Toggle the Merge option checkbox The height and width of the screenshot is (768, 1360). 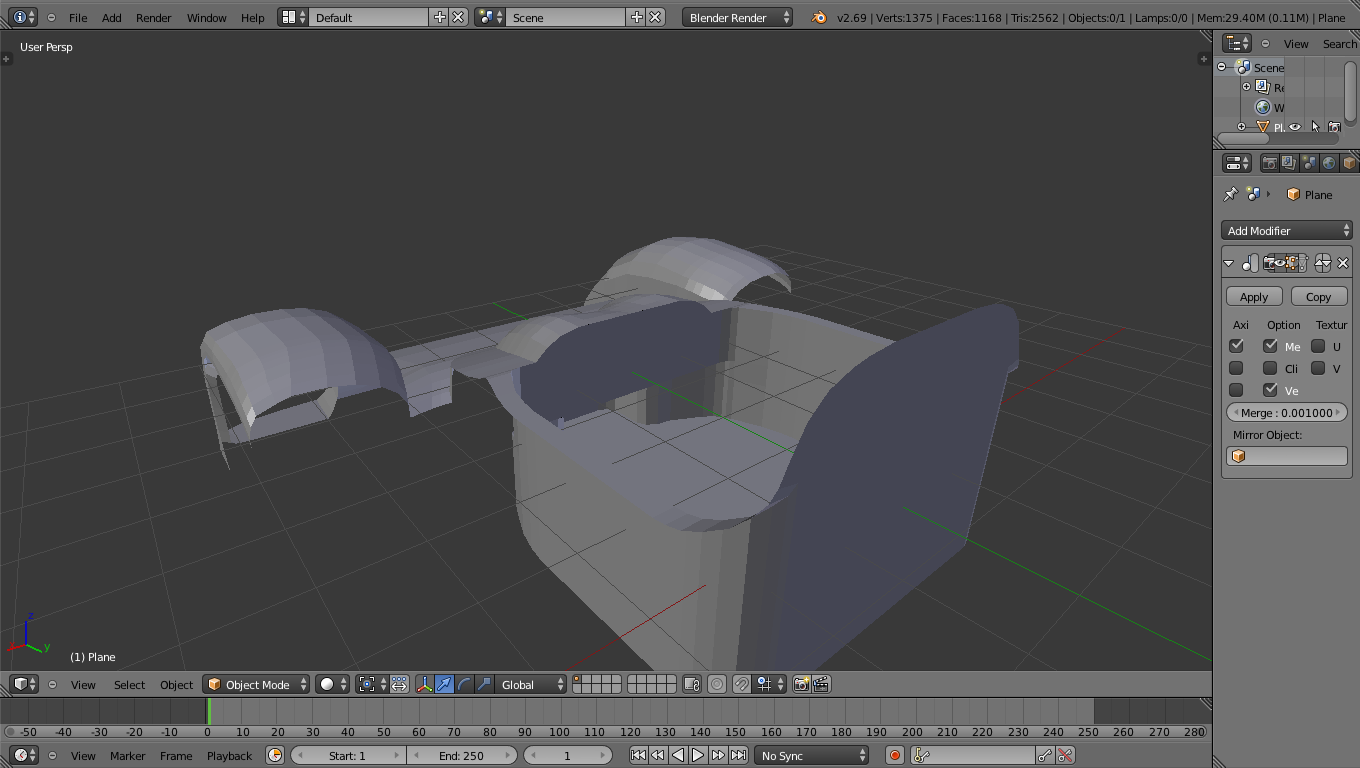[1270, 346]
